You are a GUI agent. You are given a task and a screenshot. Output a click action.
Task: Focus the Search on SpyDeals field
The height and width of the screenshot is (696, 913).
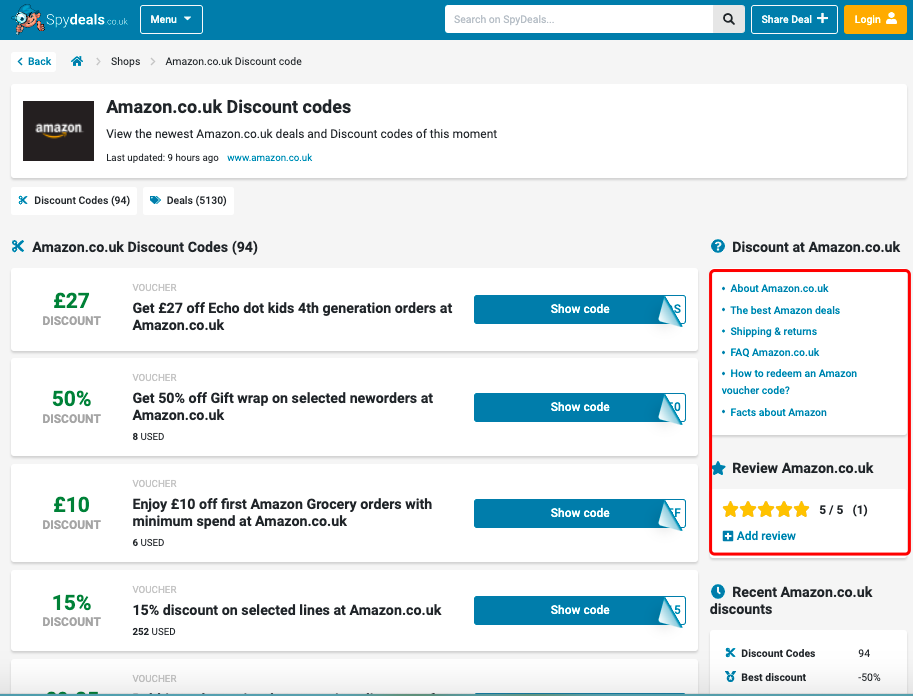pos(579,19)
